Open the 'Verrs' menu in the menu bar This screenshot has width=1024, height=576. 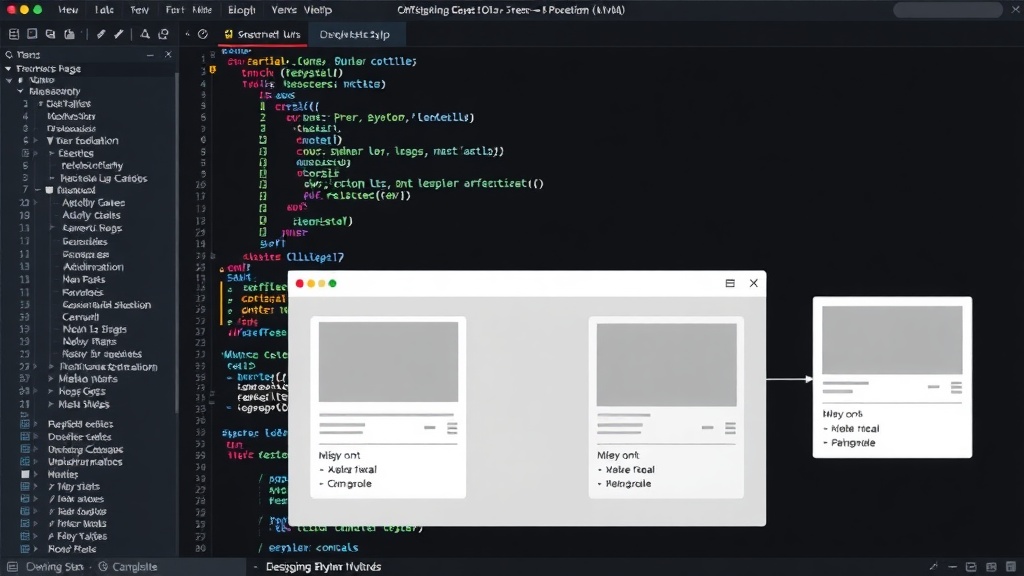(284, 10)
